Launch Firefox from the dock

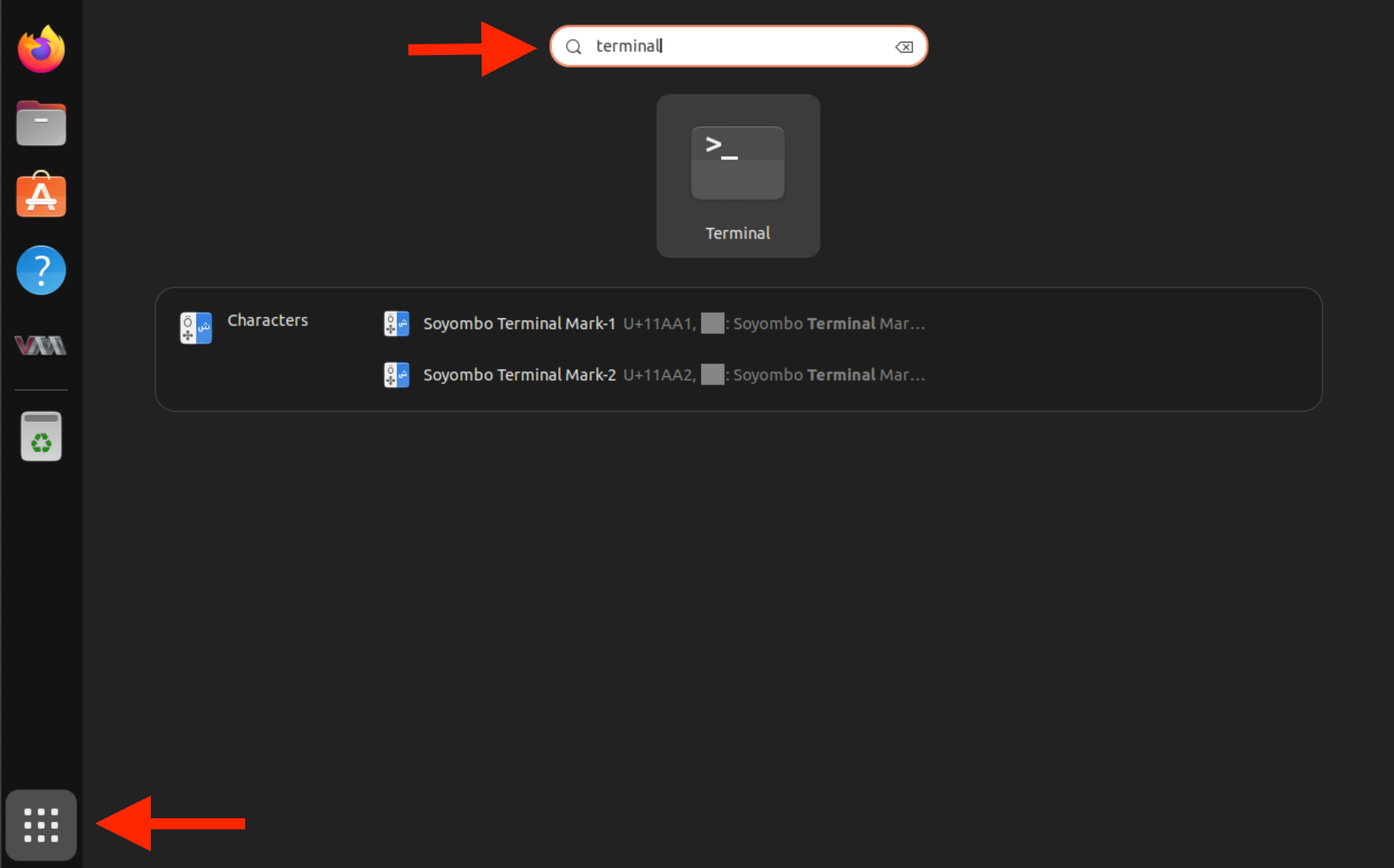click(42, 50)
